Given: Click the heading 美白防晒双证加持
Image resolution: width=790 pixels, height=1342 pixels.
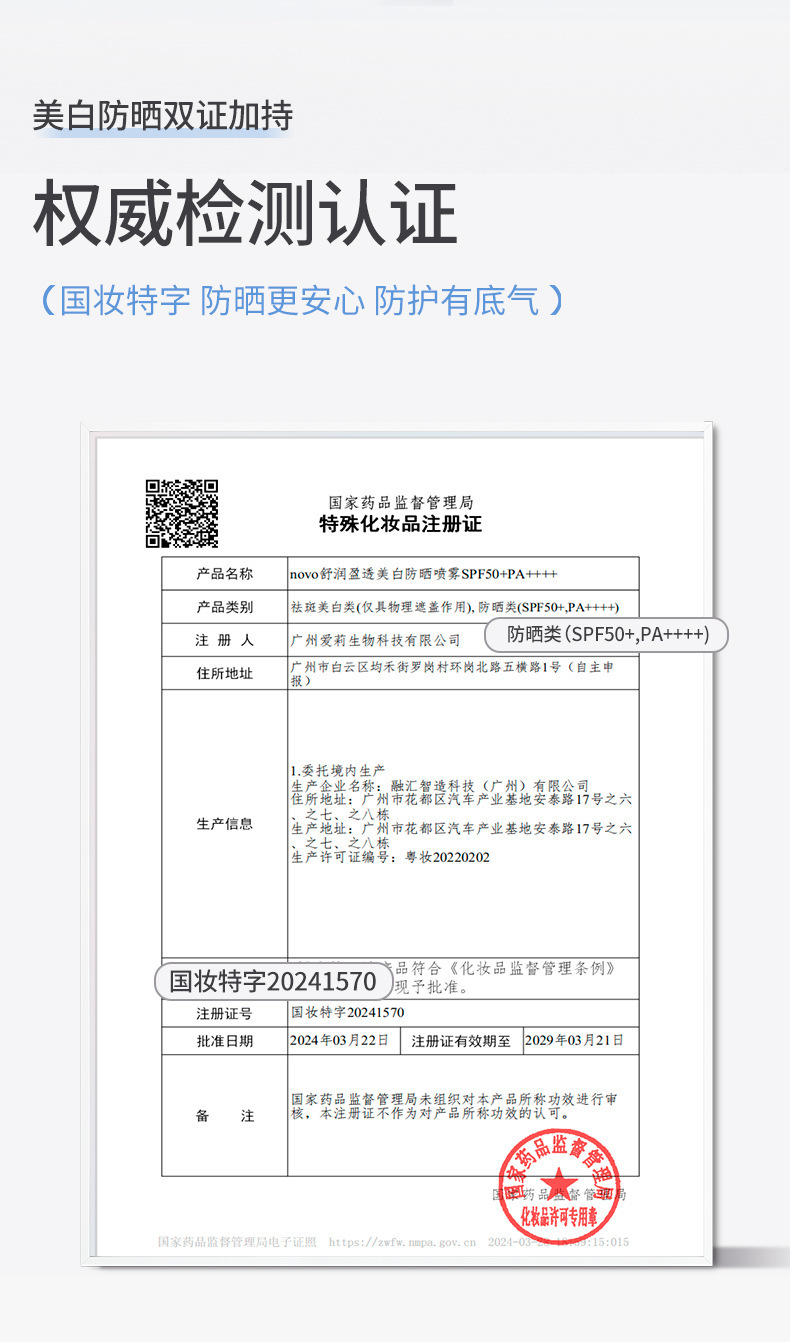Looking at the screenshot, I should tap(162, 116).
